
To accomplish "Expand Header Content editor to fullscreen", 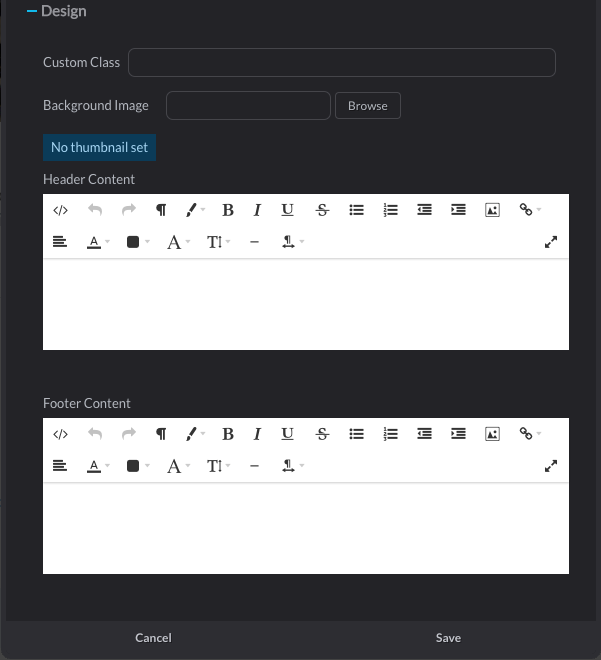I will coord(551,242).
